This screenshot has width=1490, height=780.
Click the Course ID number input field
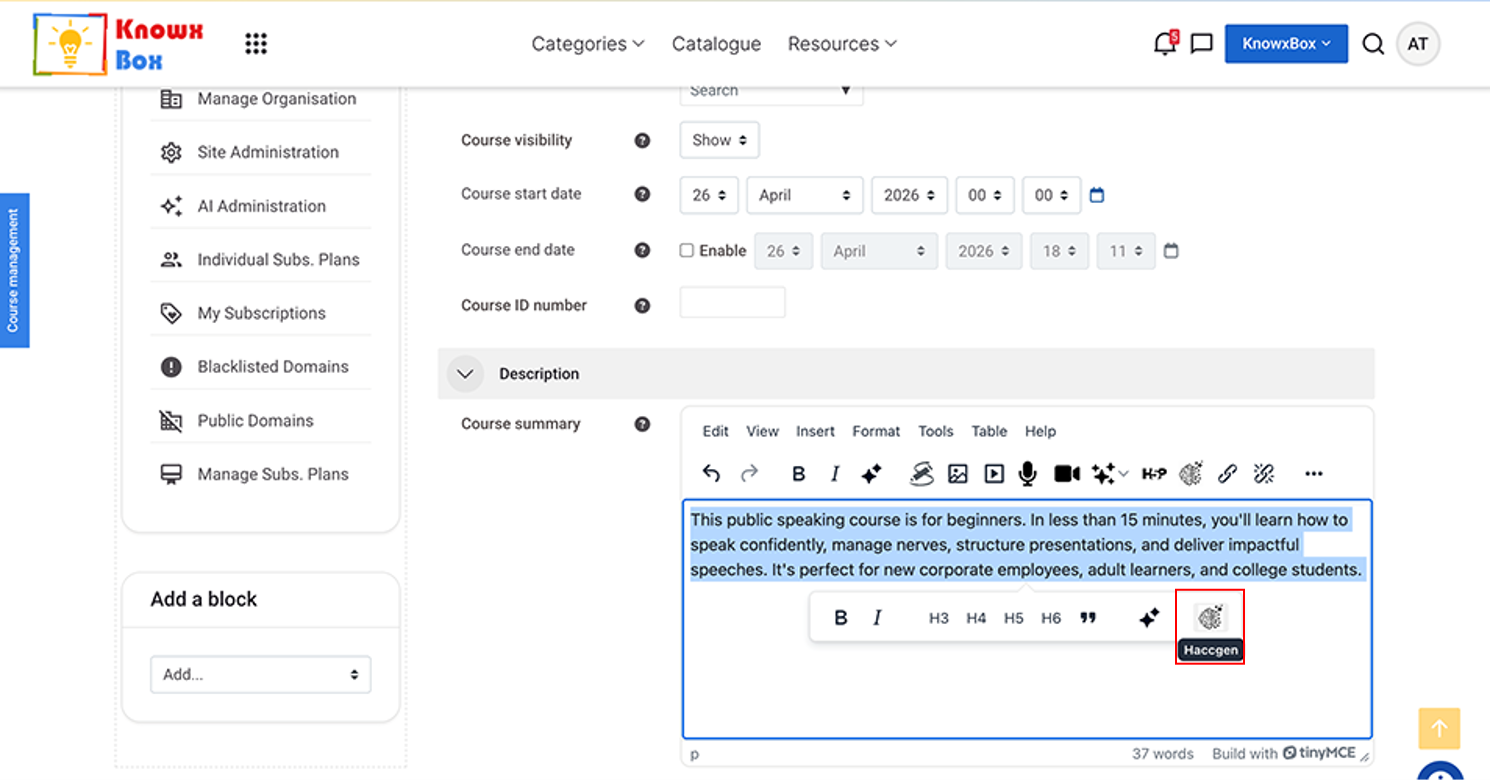[x=732, y=303]
